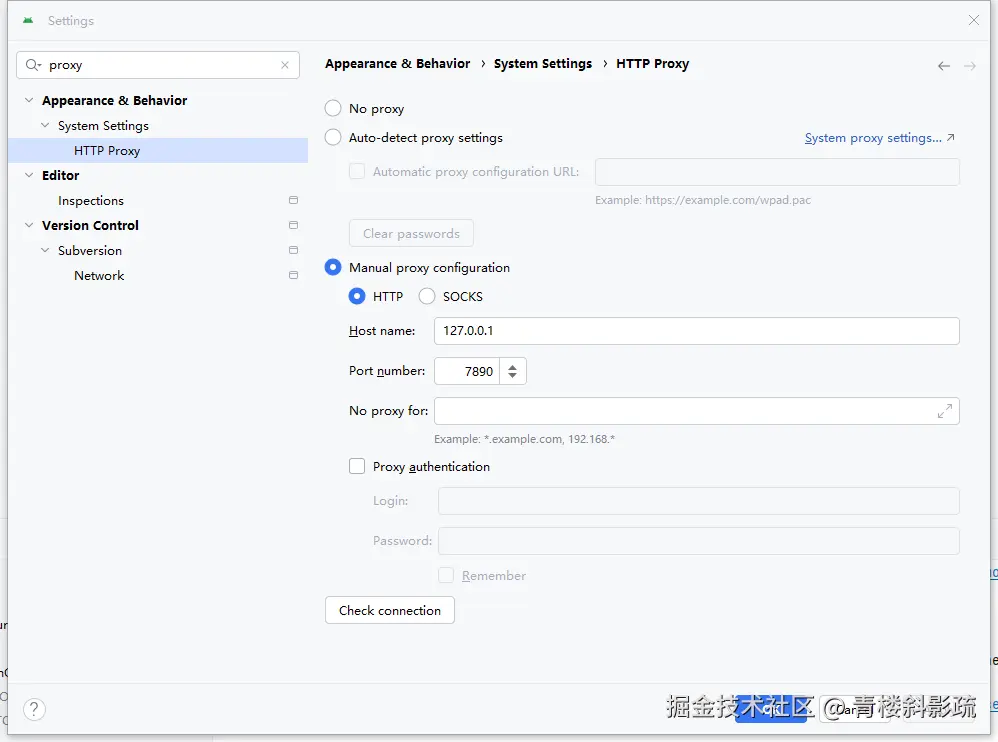The image size is (998, 742).
Task: Click the Network row settings icon
Action: [293, 276]
